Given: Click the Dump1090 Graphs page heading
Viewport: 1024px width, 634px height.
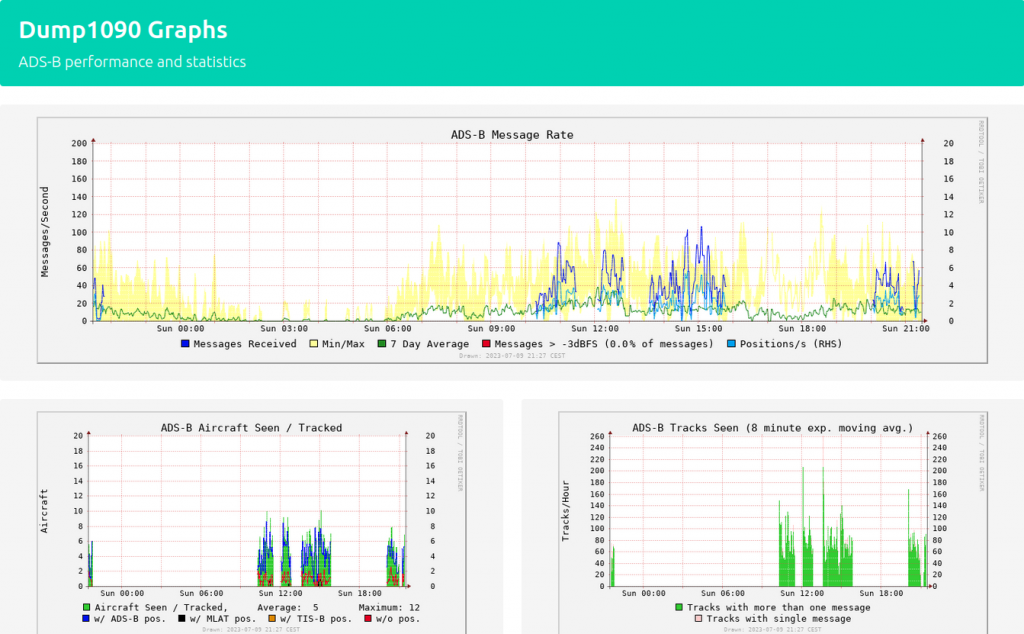Looking at the screenshot, I should coord(123,30).
